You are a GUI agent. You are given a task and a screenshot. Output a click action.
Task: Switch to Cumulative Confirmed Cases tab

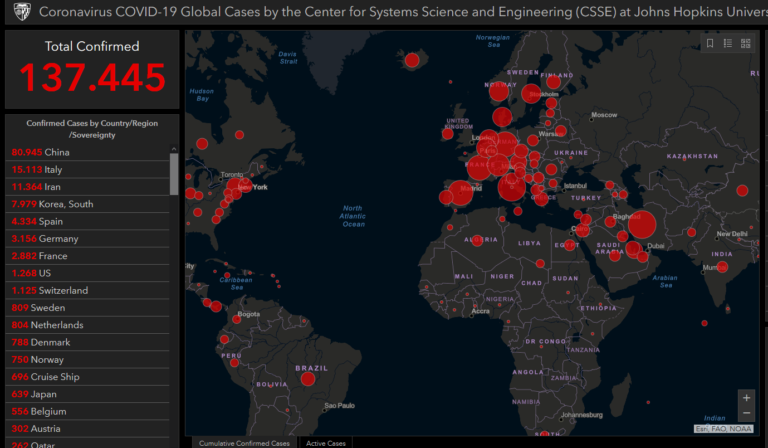(244, 443)
